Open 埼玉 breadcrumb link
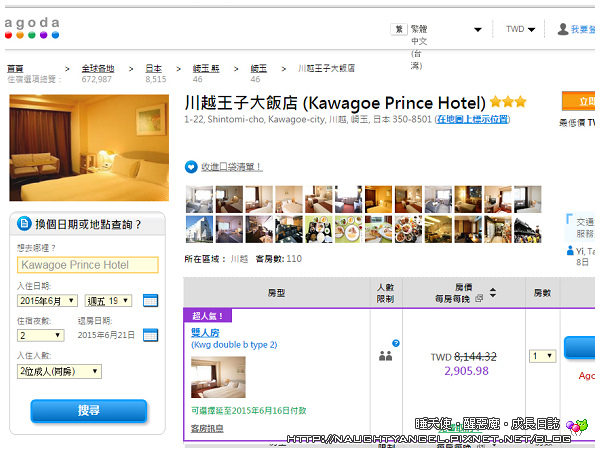The width and height of the screenshot is (600, 453). click(259, 68)
